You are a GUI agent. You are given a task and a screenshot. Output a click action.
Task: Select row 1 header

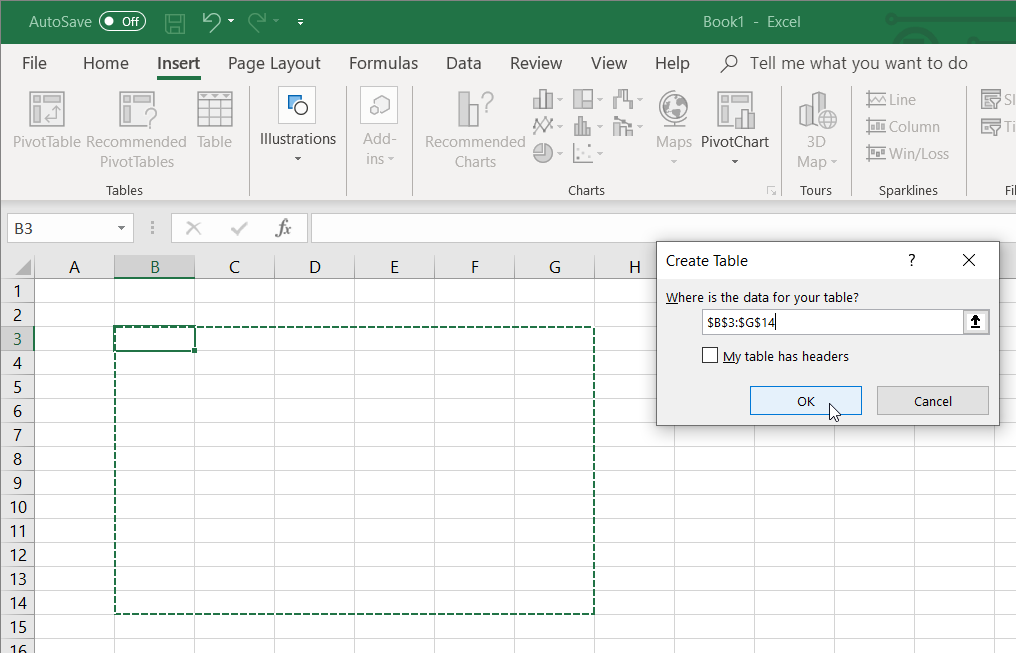click(17, 291)
